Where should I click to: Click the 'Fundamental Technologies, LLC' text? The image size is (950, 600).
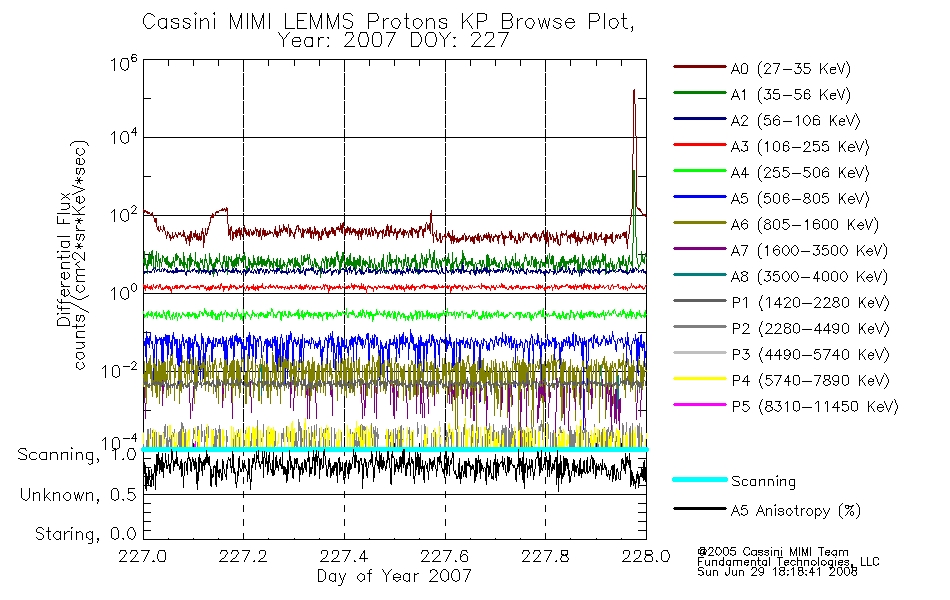click(x=788, y=562)
